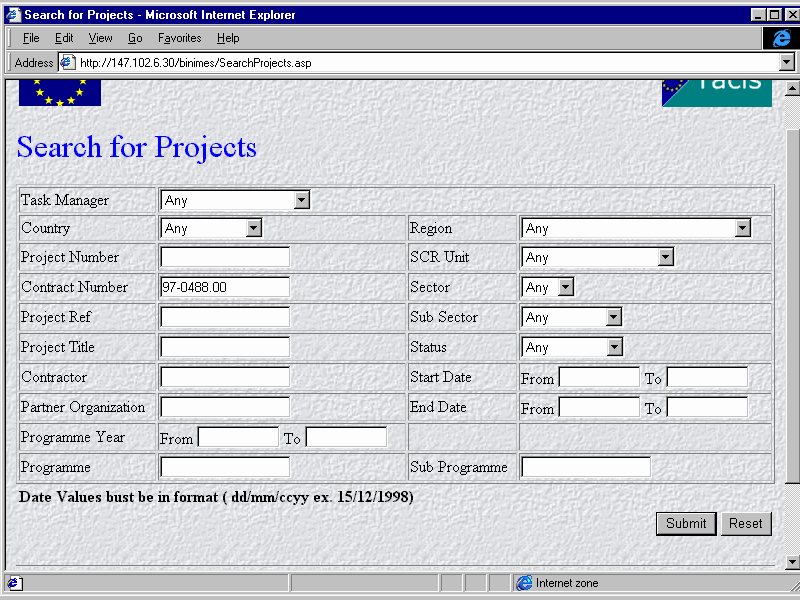Open the Status dropdown
This screenshot has height=600, width=800.
coord(614,347)
